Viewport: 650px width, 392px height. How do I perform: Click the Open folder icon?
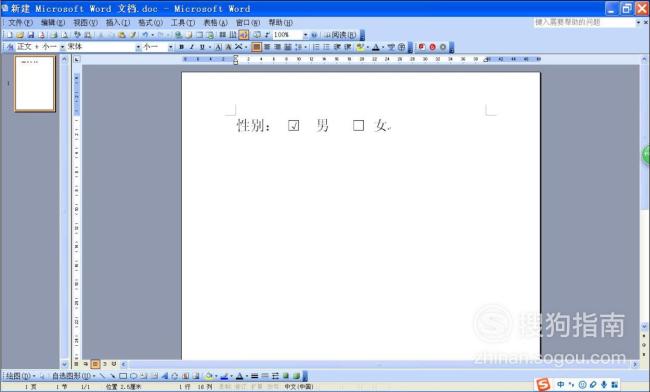coord(19,35)
